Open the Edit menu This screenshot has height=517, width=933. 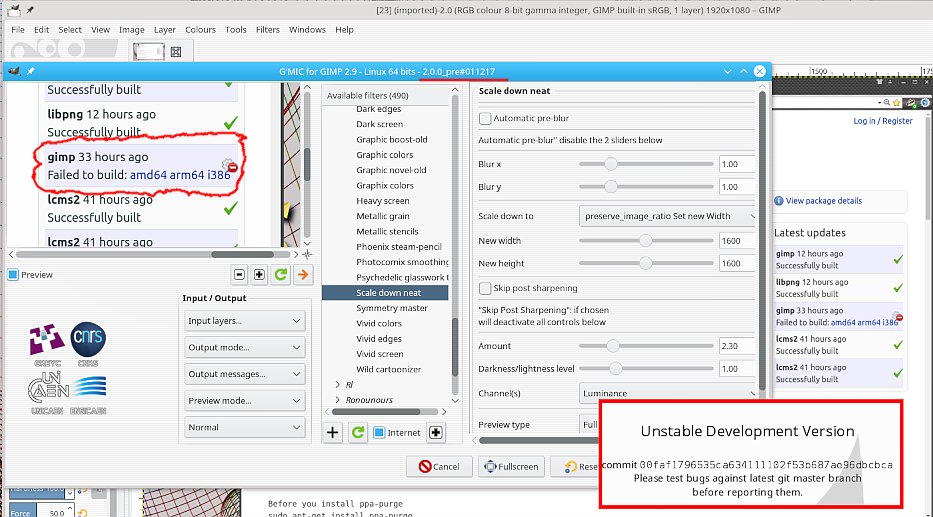coord(42,30)
